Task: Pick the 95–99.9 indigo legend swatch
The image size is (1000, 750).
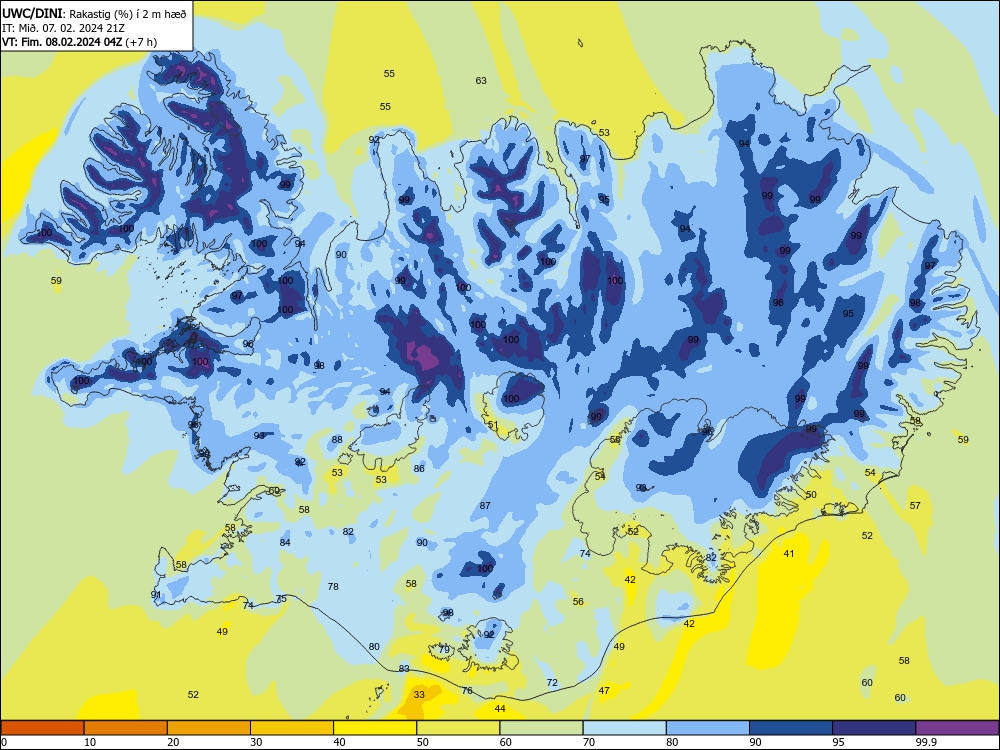Action: 874,728
